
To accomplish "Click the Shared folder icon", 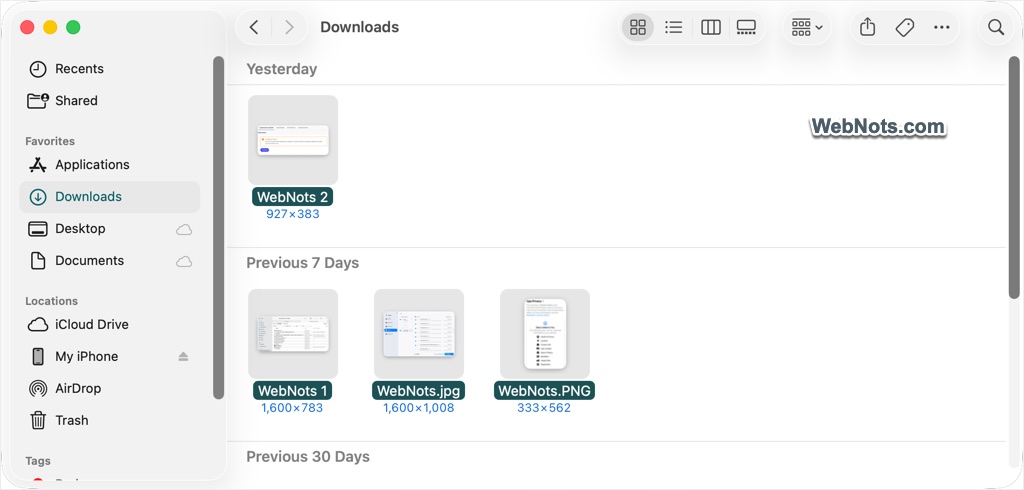I will coord(38,101).
